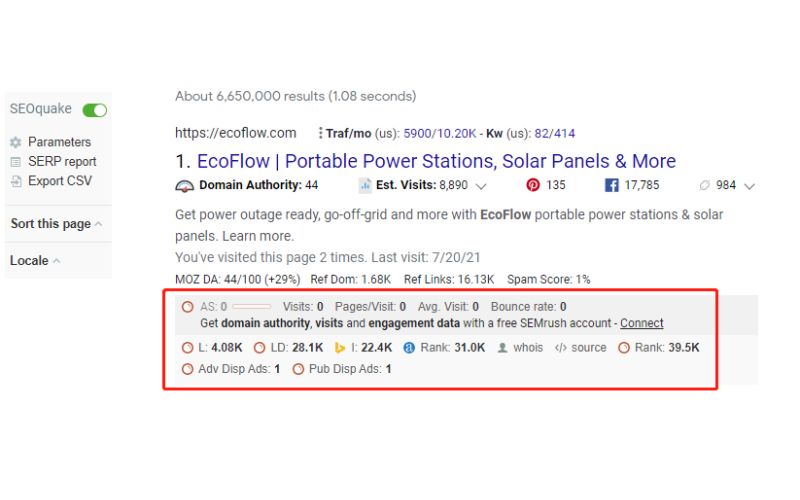Screen dimensions: 800x500
Task: Click the Pub Disp Ads value 1
Action: [x=388, y=369]
